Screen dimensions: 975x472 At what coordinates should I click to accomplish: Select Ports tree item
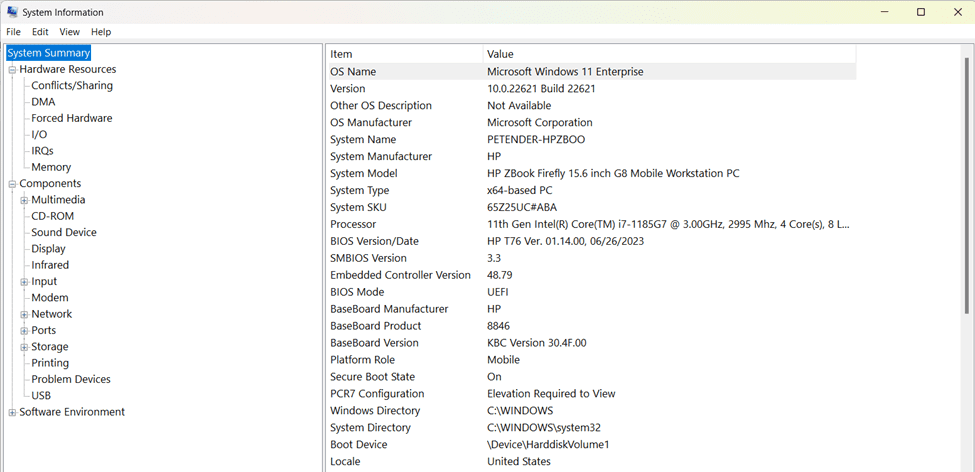tap(44, 330)
